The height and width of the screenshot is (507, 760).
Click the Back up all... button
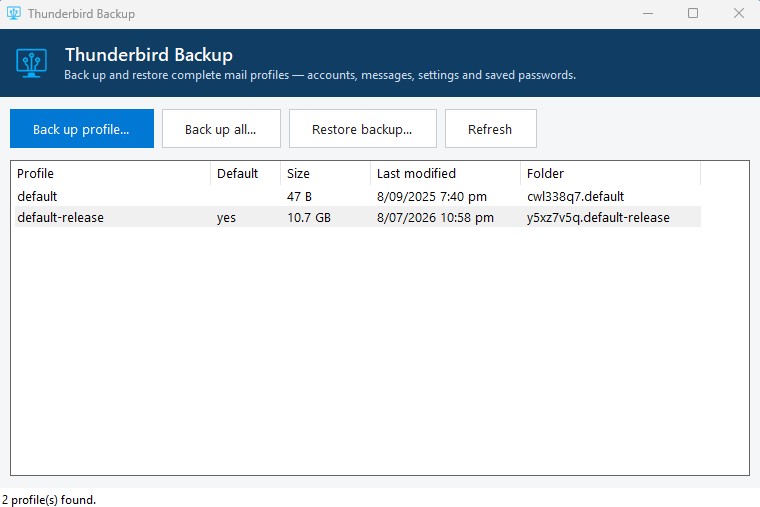[x=221, y=128]
